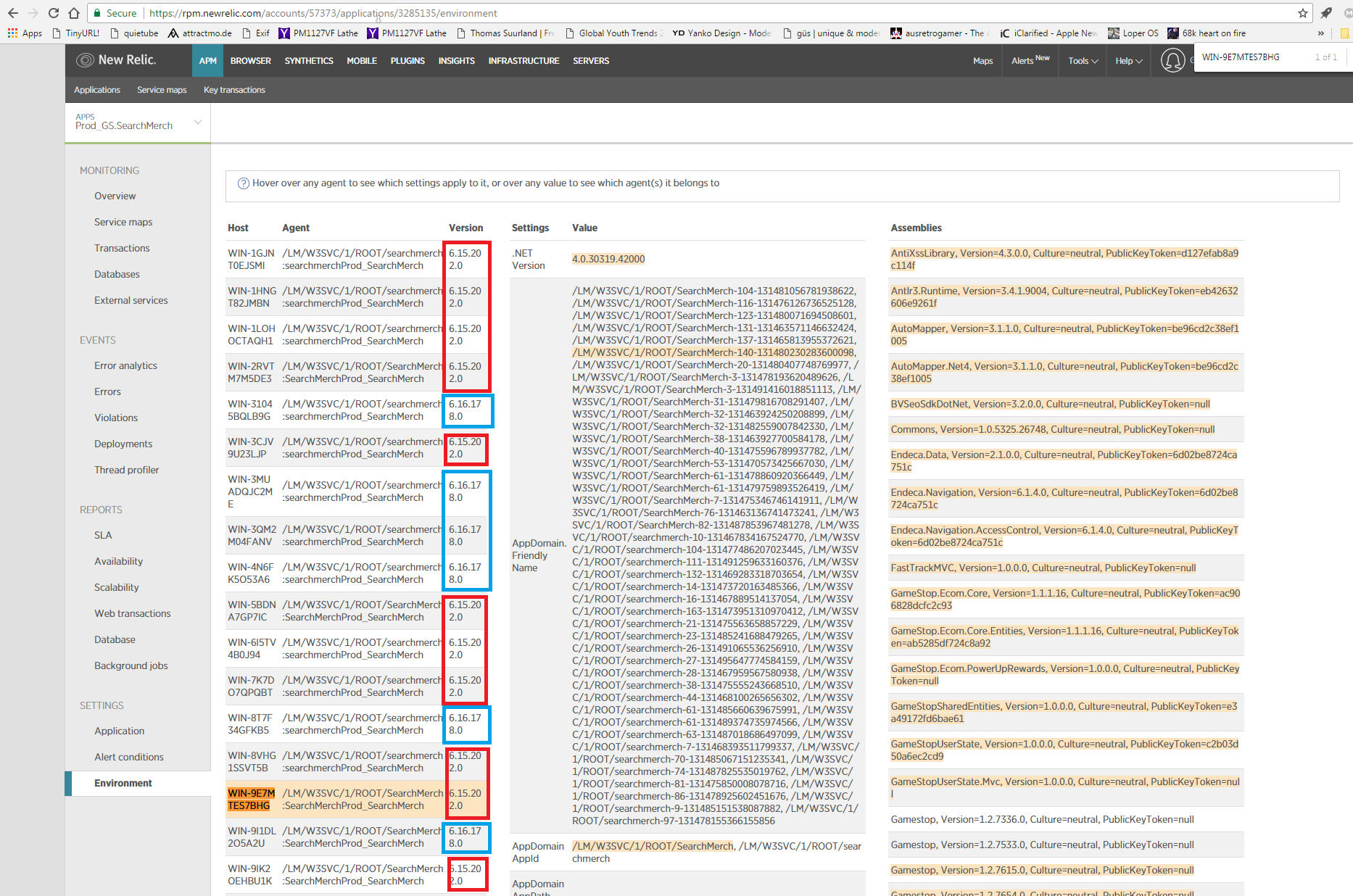The image size is (1353, 896).
Task: Expand the Help dropdown menu
Action: tap(1128, 61)
